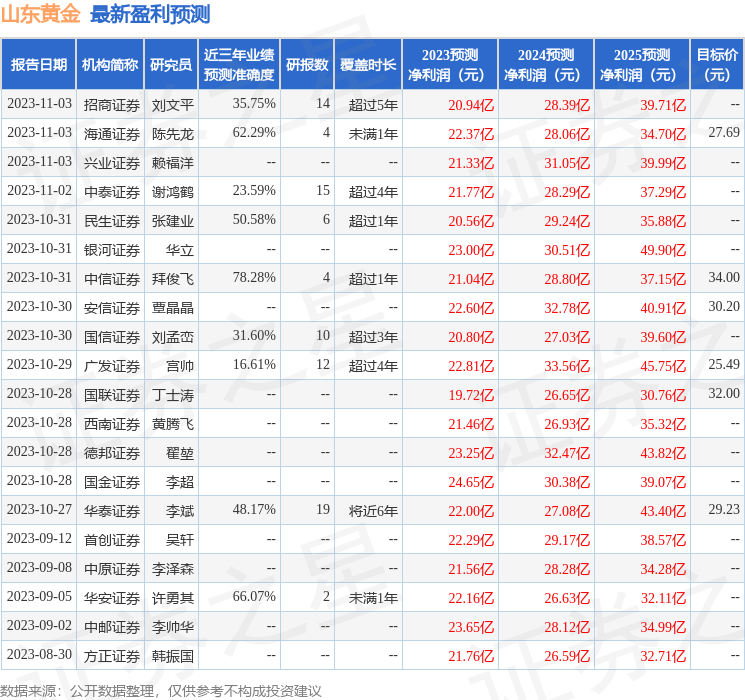Click the 中泰证券 institution cell

(112, 192)
